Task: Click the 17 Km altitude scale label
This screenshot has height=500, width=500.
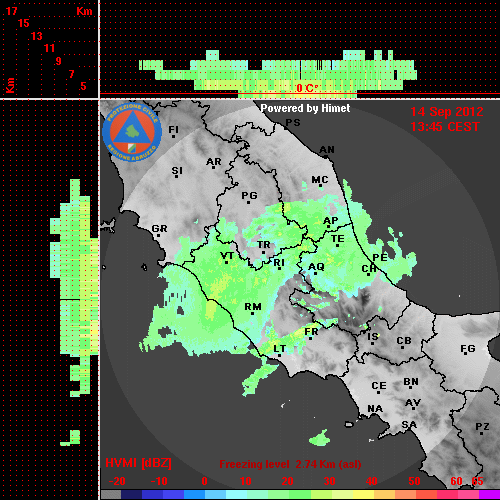Action: click(11, 11)
